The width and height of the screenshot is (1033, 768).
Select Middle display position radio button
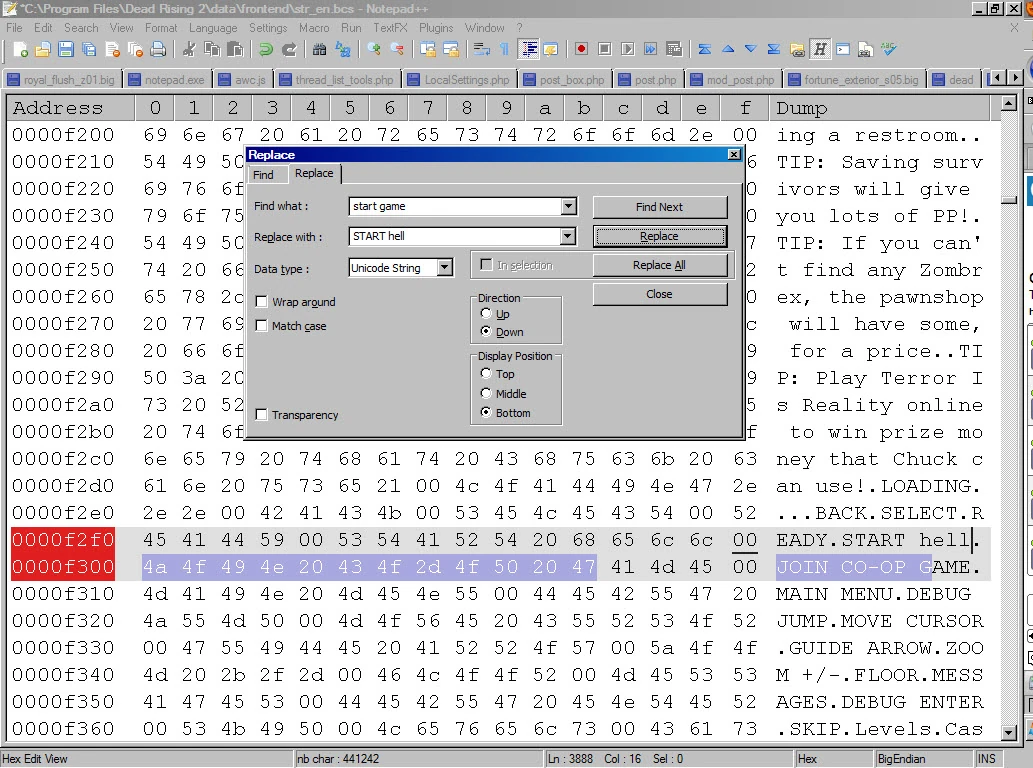pos(486,393)
